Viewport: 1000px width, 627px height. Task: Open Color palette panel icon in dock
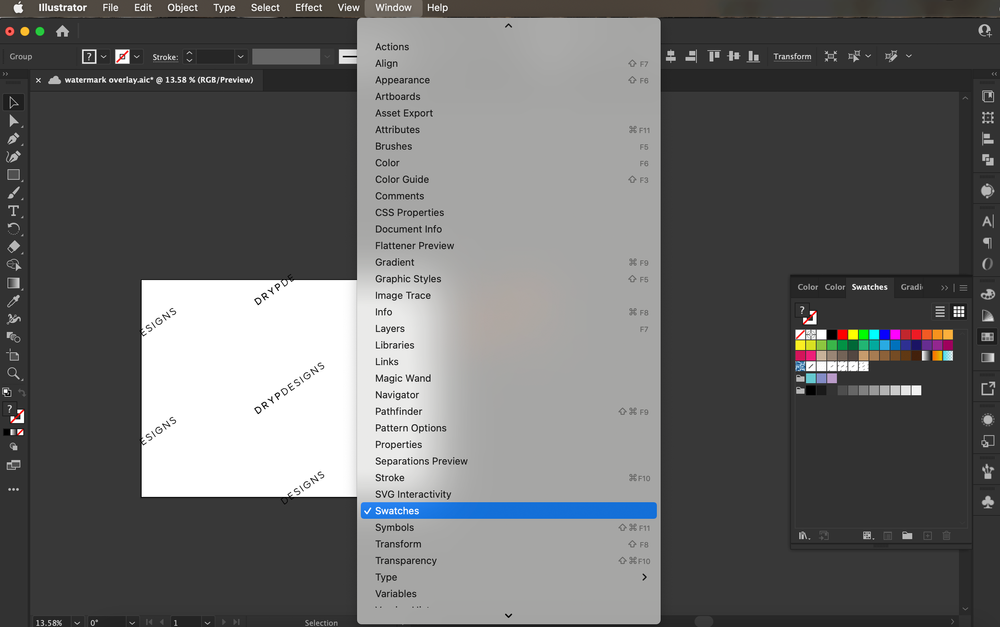[987, 294]
